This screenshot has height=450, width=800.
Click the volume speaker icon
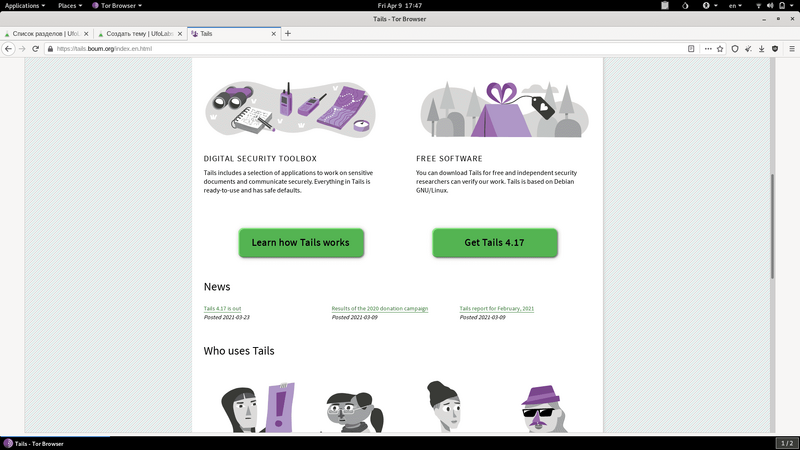click(770, 5)
